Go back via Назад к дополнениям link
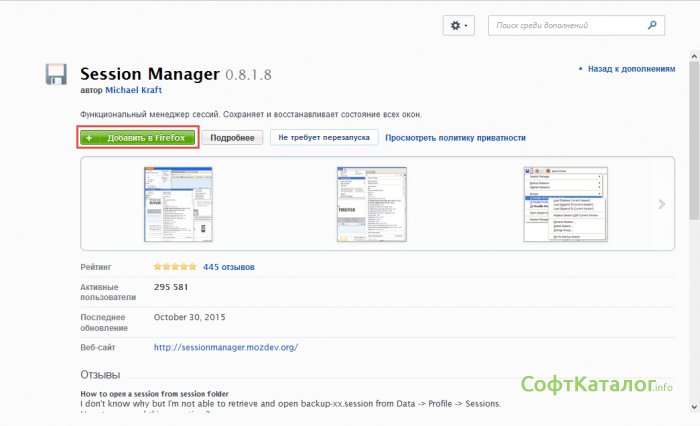Screen dimensions: 700x426 [630, 69]
